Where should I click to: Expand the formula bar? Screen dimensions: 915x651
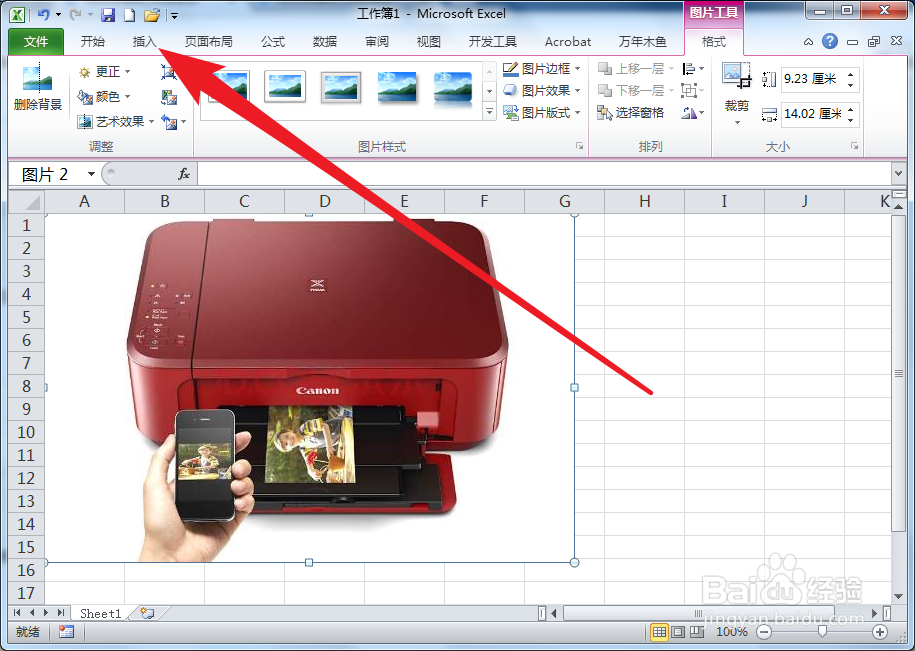point(898,173)
